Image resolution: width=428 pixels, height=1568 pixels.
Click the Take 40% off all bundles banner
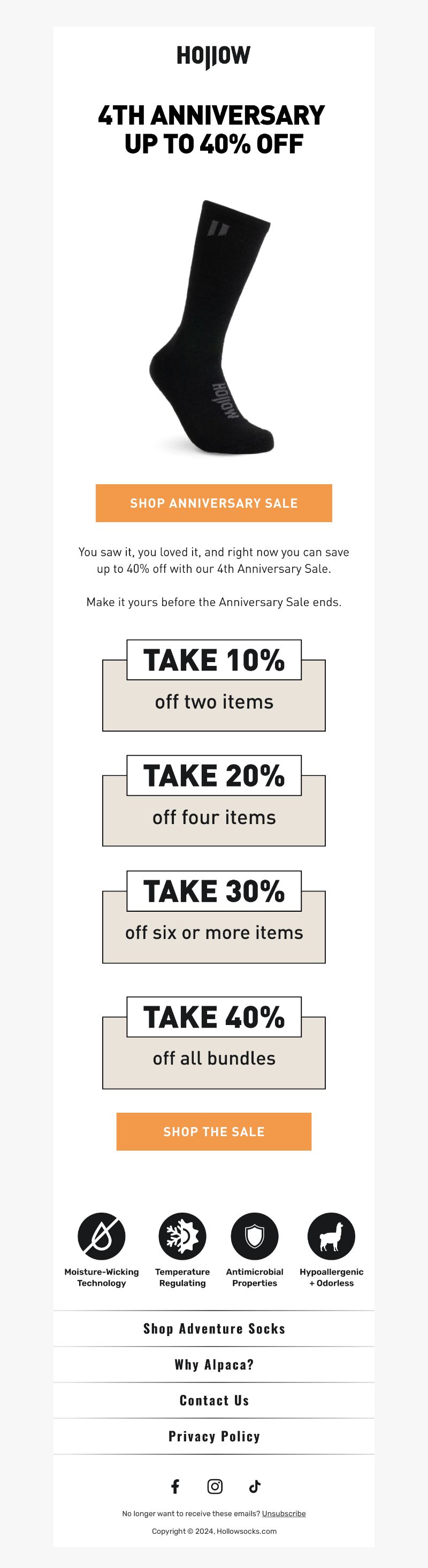[x=214, y=1043]
